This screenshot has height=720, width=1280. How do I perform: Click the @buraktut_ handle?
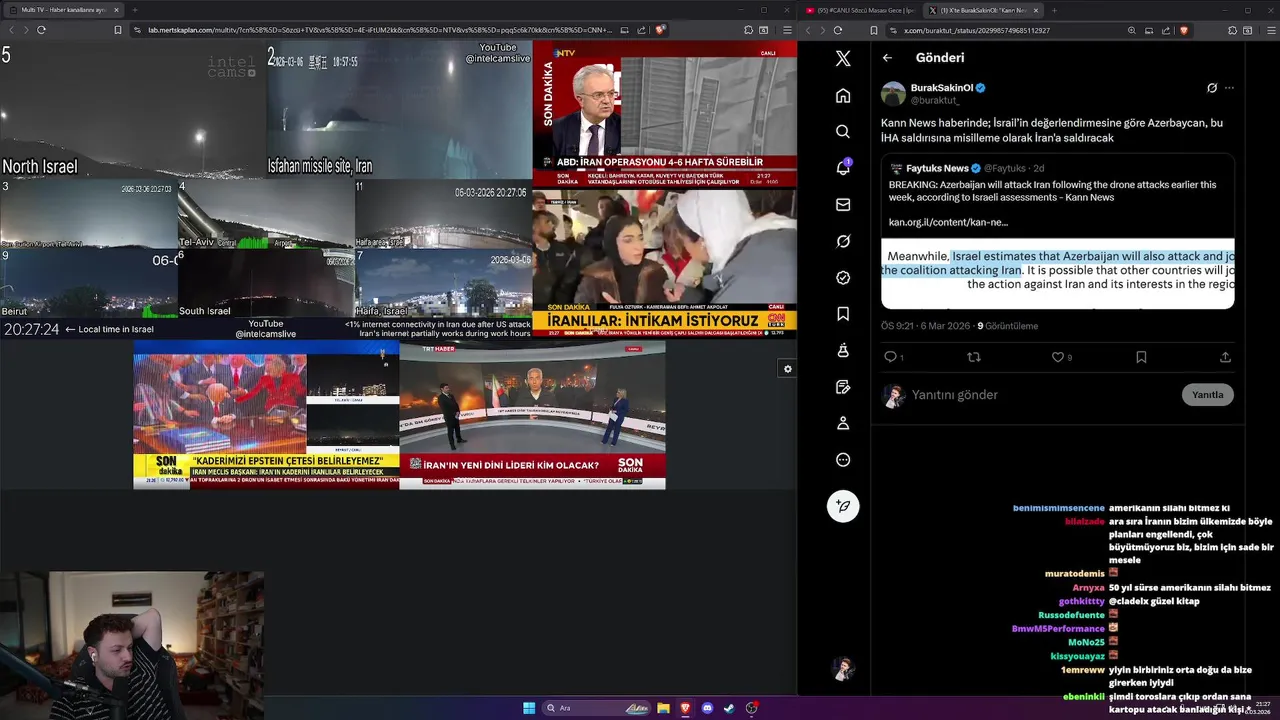tap(935, 100)
